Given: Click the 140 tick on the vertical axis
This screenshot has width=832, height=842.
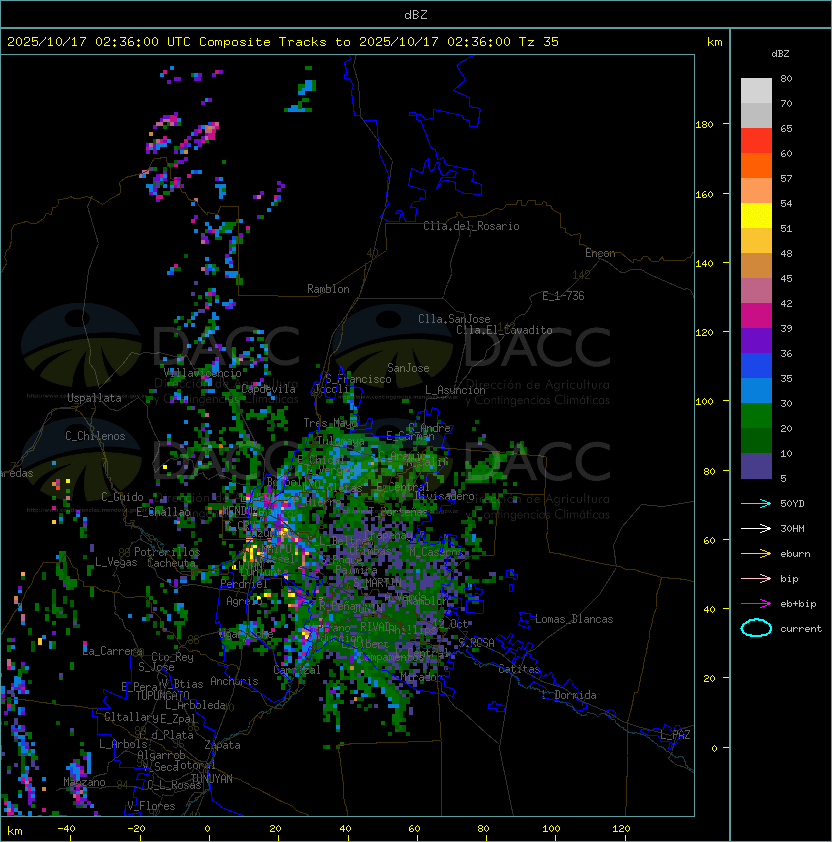Looking at the screenshot, I should click(704, 263).
